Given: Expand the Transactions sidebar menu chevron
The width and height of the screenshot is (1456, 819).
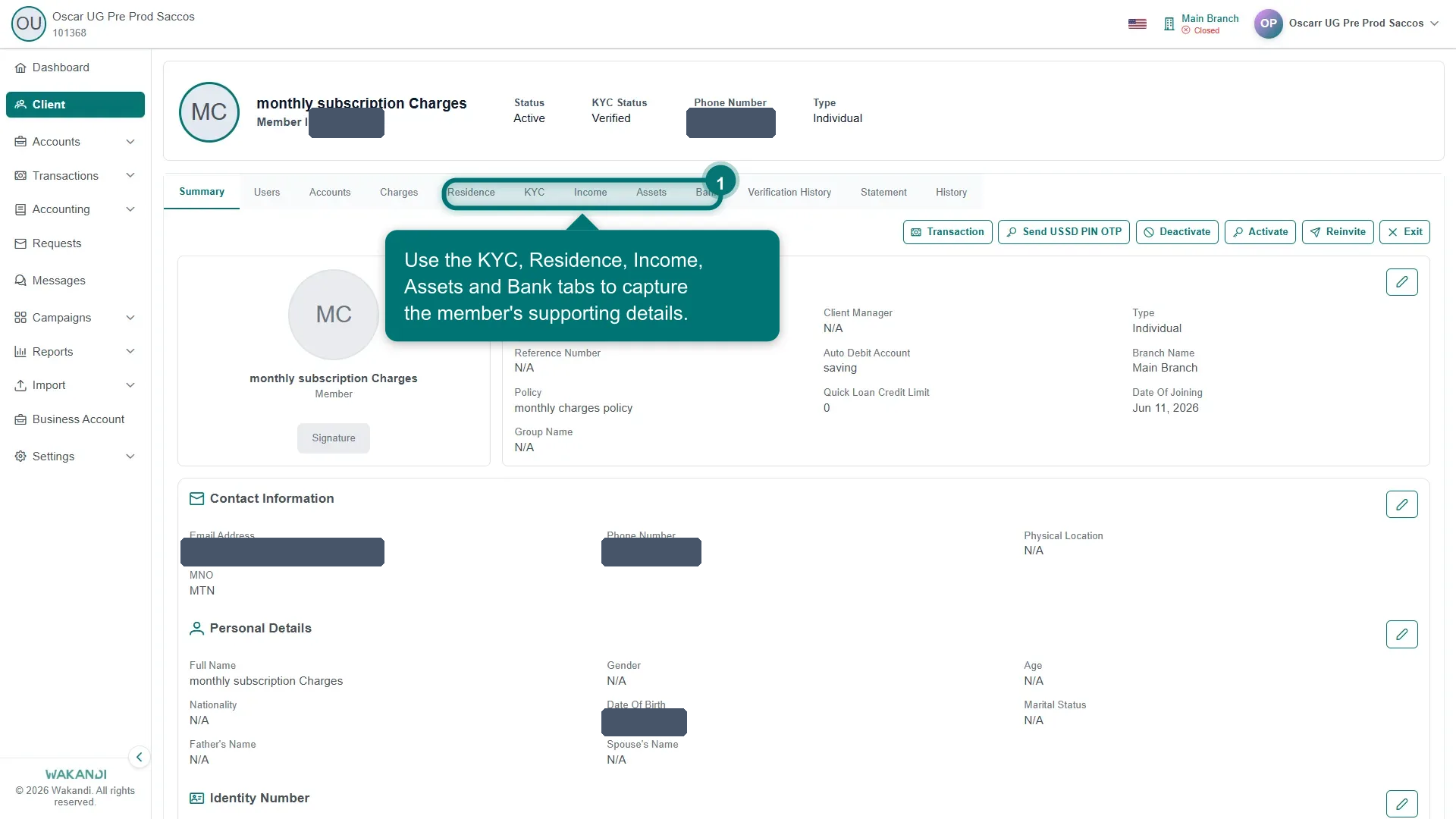Looking at the screenshot, I should click(x=130, y=176).
